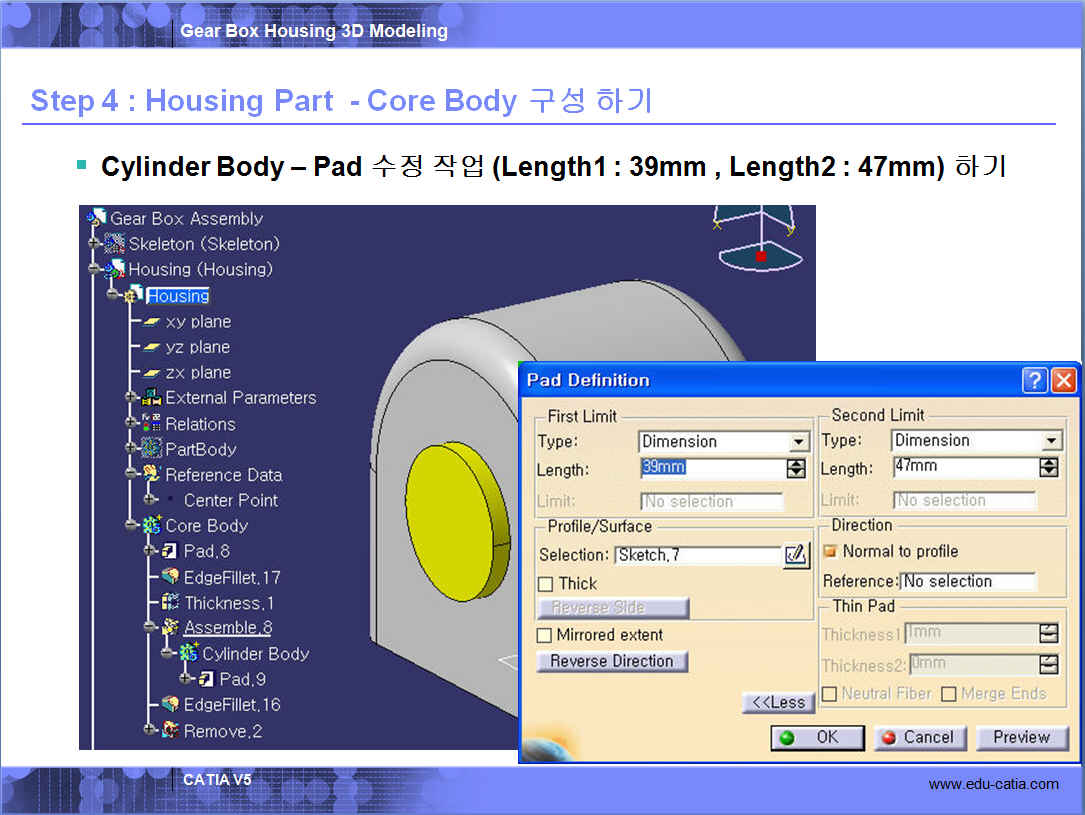Click the First Limit Length spinner arrows
This screenshot has height=815, width=1085.
[796, 468]
